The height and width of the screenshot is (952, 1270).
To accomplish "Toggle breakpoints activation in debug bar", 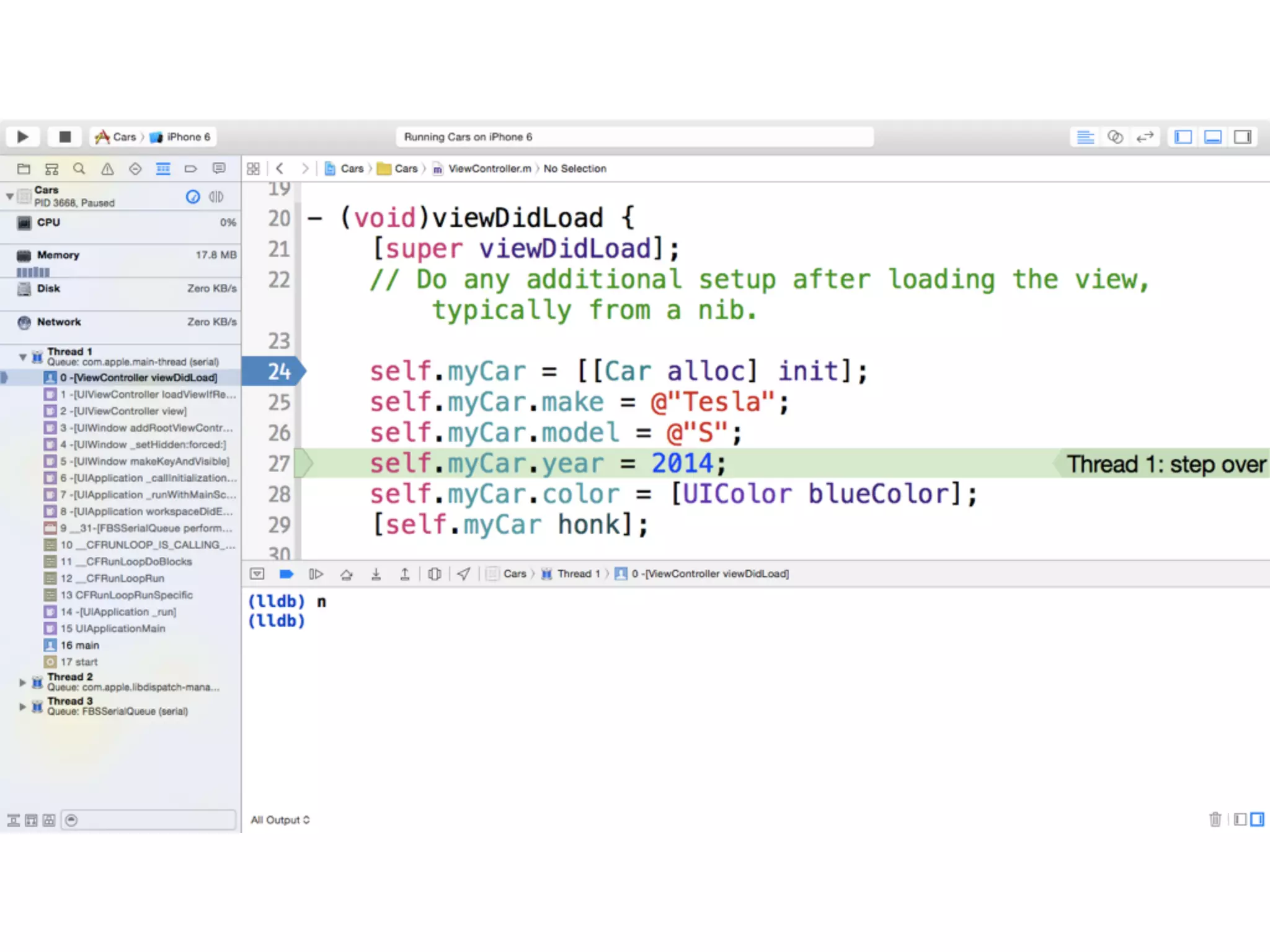I will tap(286, 574).
